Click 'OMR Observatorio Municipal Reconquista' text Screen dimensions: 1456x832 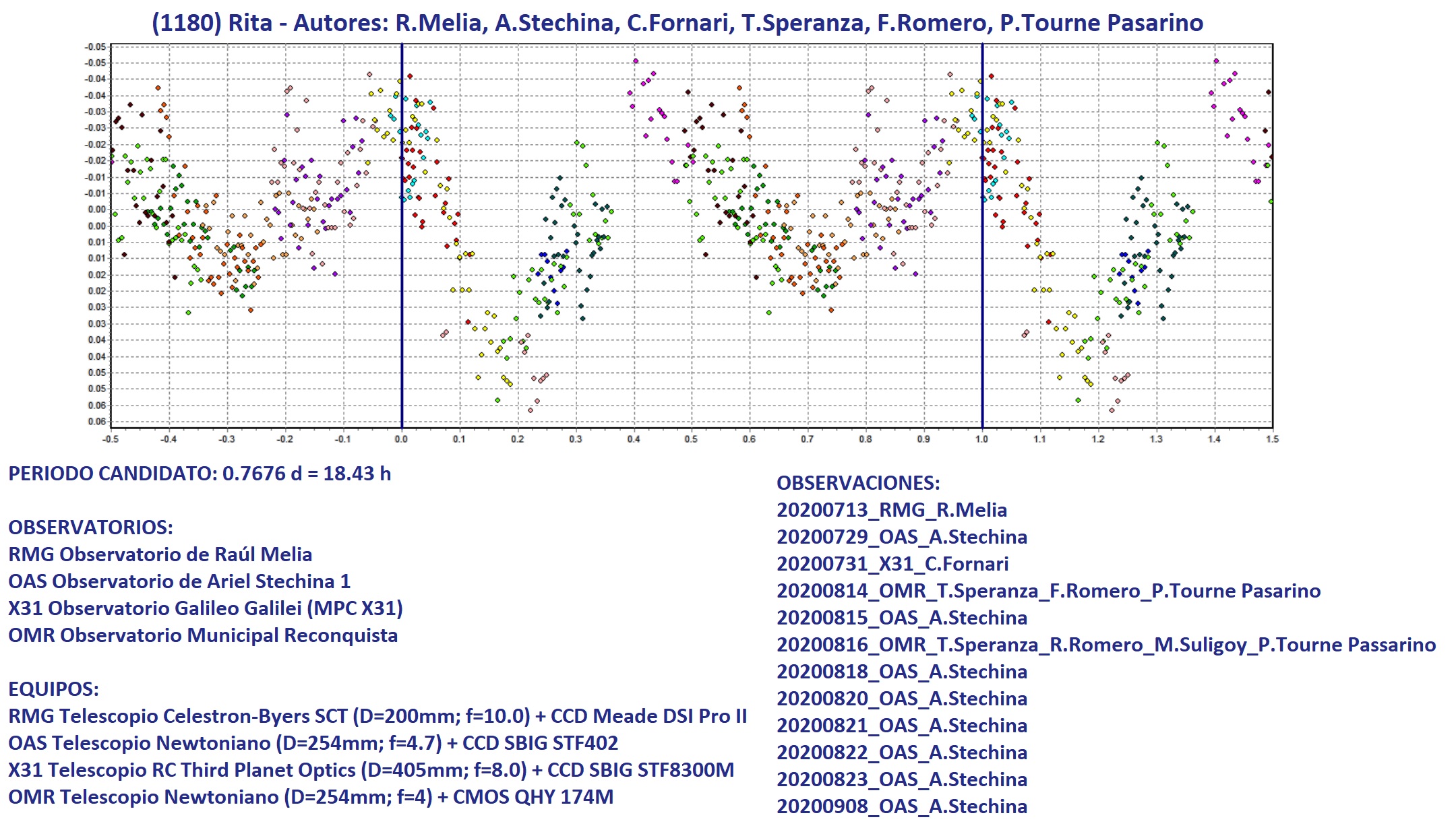[x=202, y=635]
